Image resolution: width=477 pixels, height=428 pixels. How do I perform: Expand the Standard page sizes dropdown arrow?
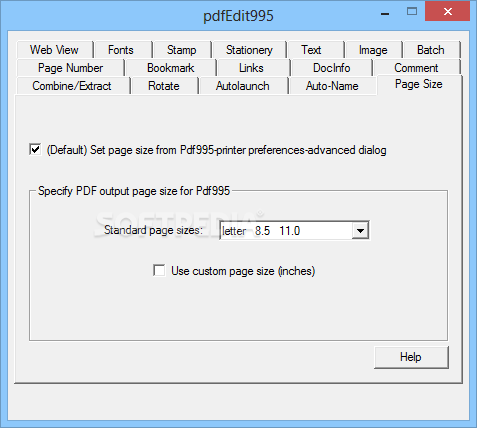[x=360, y=230]
